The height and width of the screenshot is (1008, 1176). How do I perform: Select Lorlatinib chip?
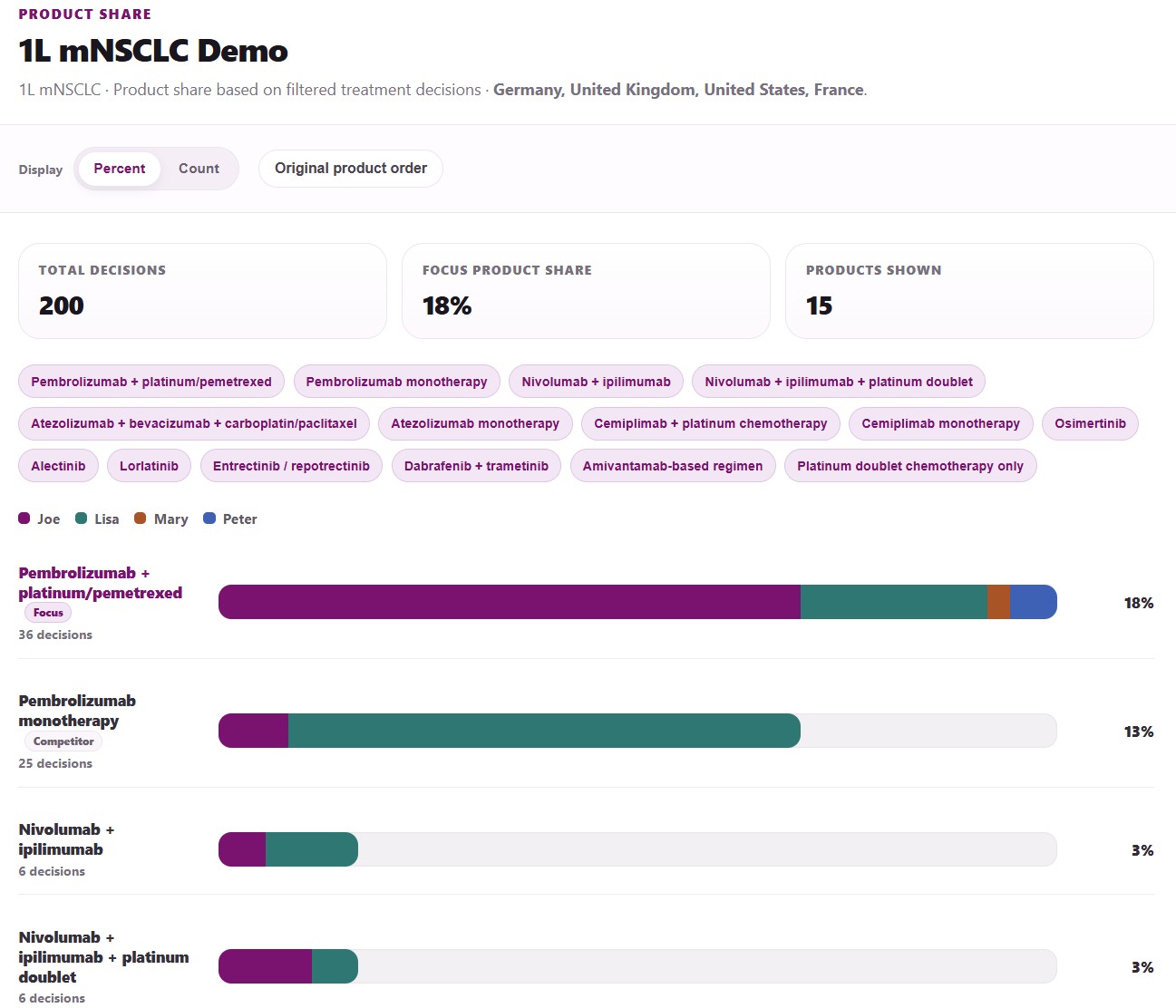pyautogui.click(x=150, y=466)
